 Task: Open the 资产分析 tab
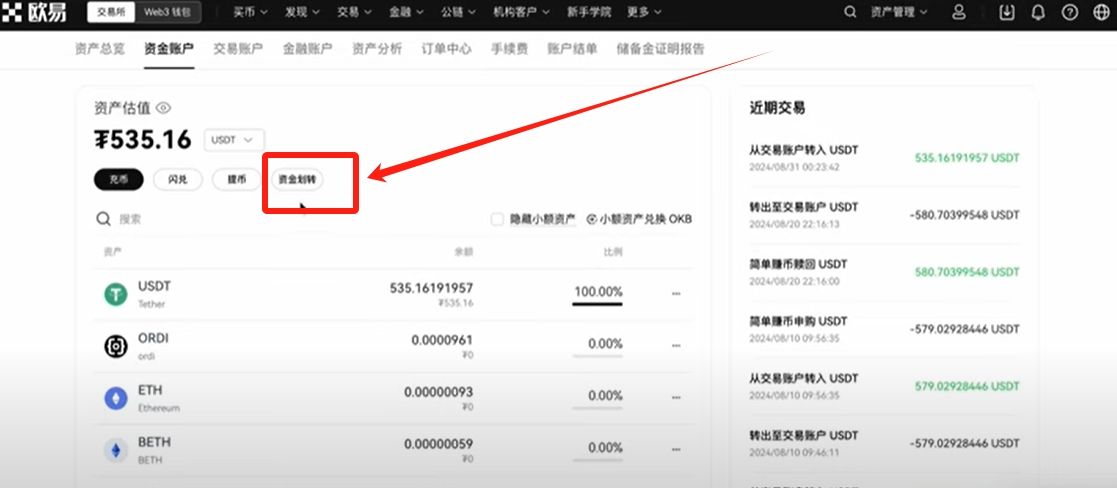pyautogui.click(x=377, y=48)
